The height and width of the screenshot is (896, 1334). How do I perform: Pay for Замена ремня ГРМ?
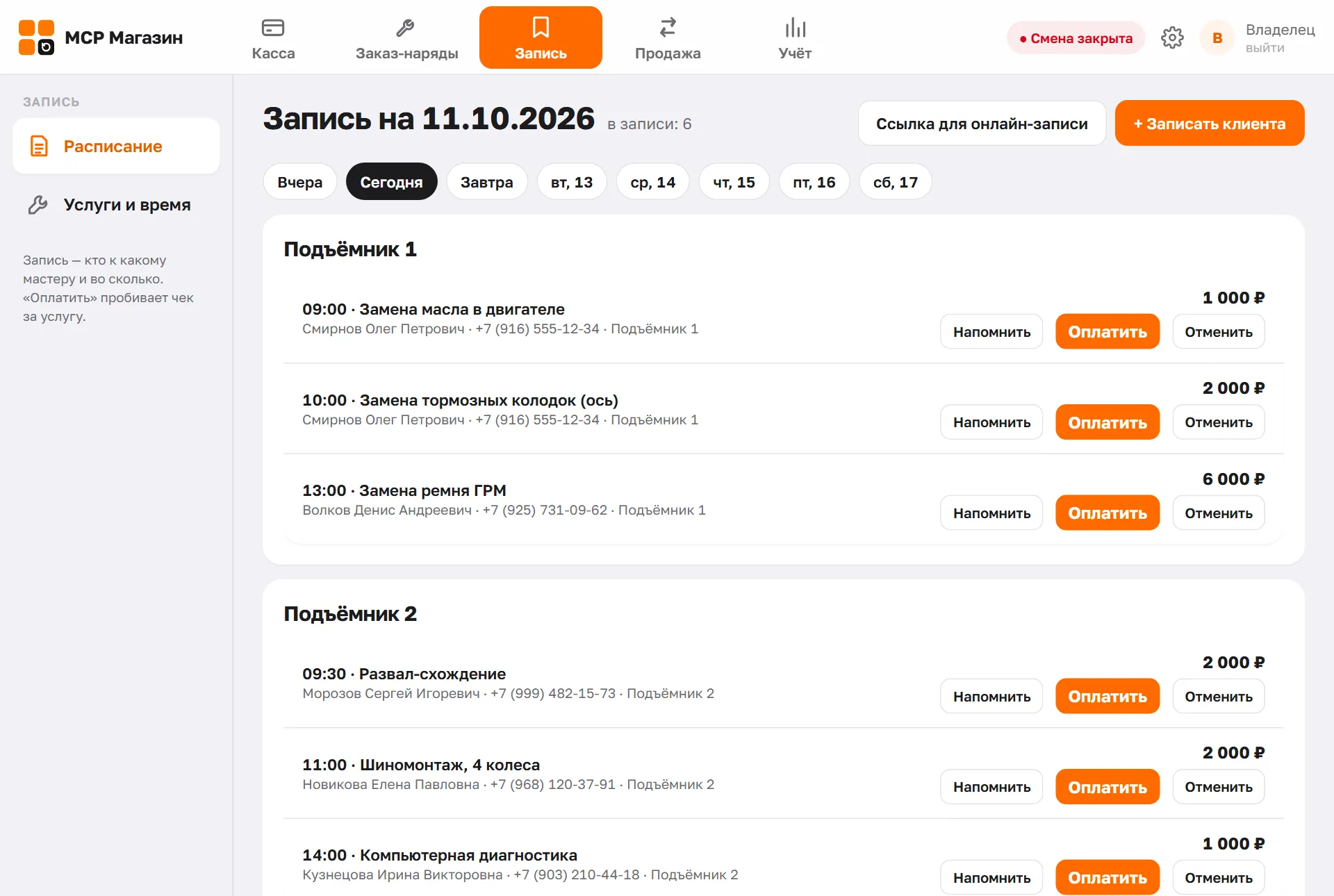click(1107, 513)
